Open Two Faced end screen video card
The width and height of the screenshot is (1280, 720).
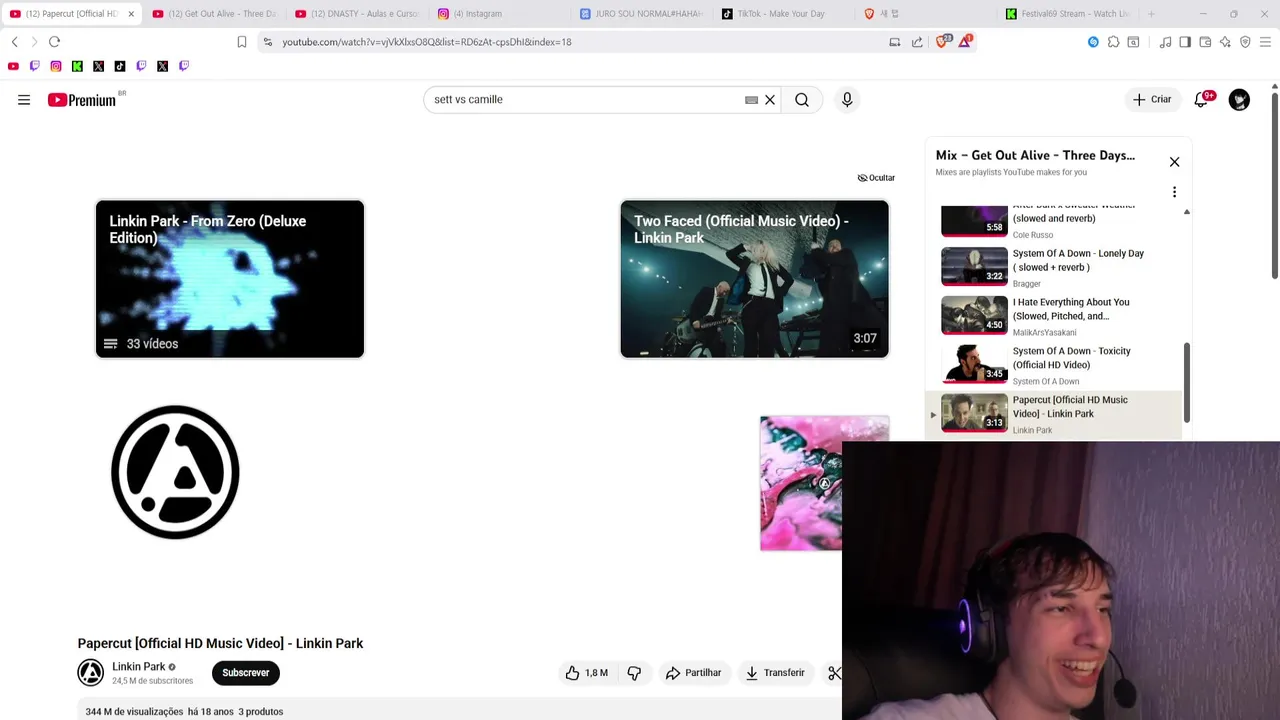click(754, 279)
